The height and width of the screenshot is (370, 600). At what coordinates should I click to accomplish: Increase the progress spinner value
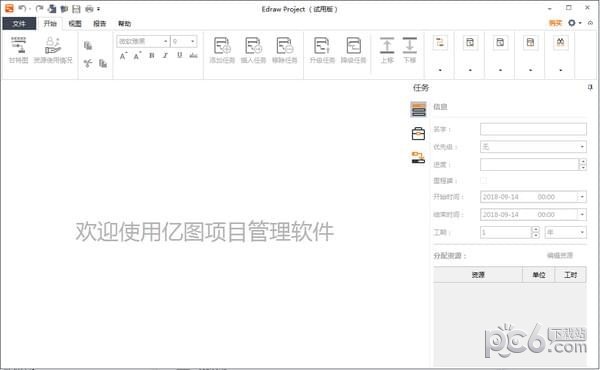(582, 162)
